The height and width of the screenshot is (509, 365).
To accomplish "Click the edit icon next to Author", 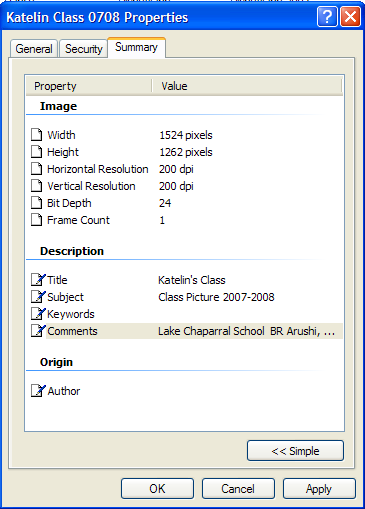I will click(38, 391).
